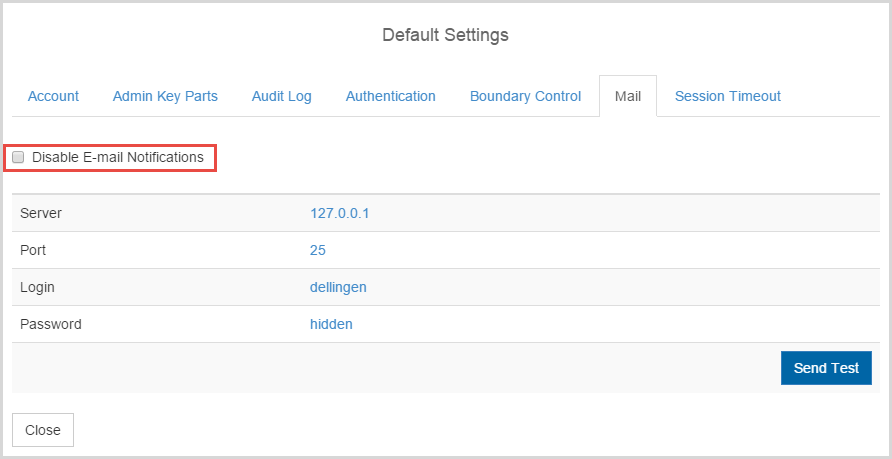Click the Server row label
This screenshot has width=892, height=459.
coord(41,213)
